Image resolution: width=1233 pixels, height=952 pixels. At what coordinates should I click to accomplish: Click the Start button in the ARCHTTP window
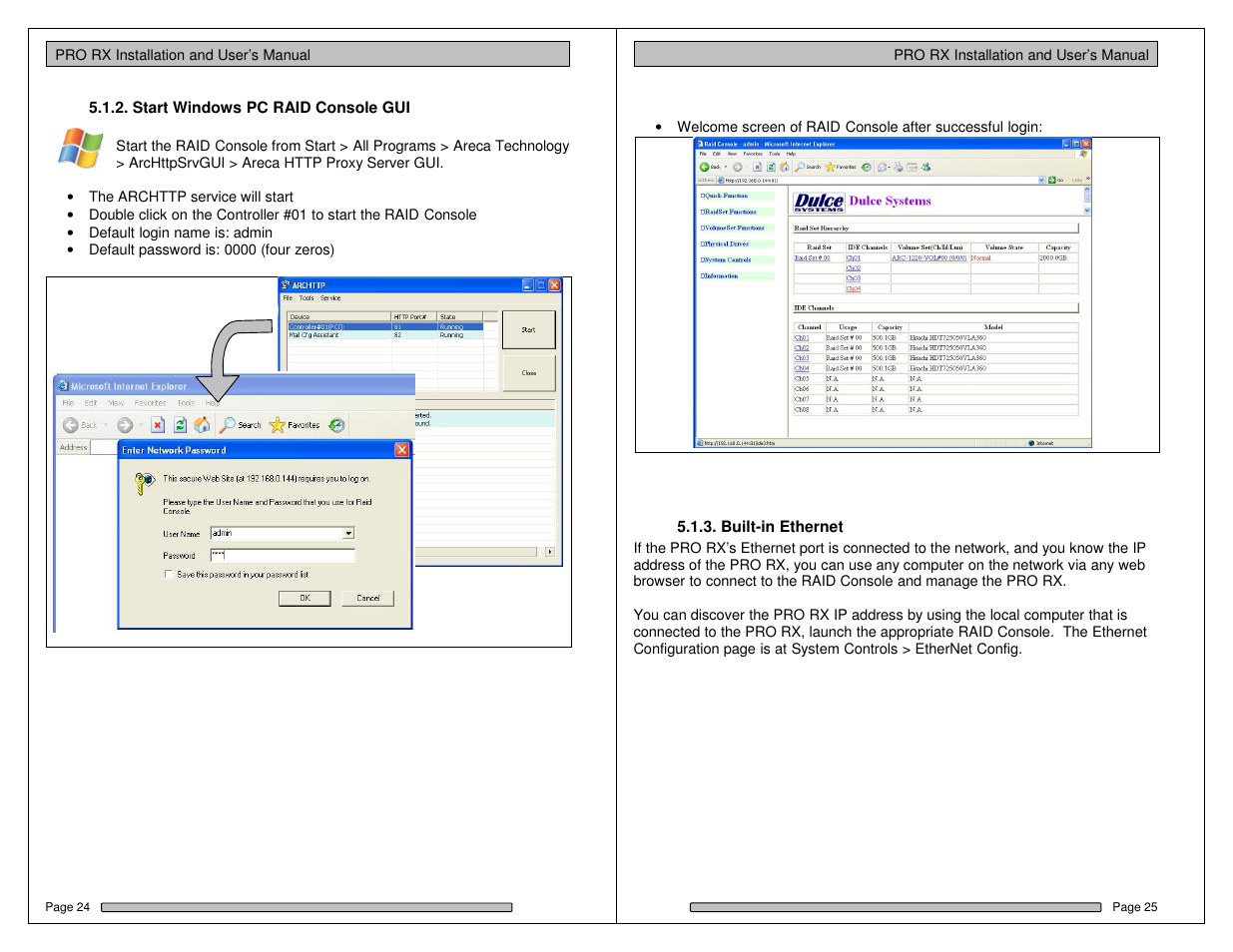click(528, 329)
